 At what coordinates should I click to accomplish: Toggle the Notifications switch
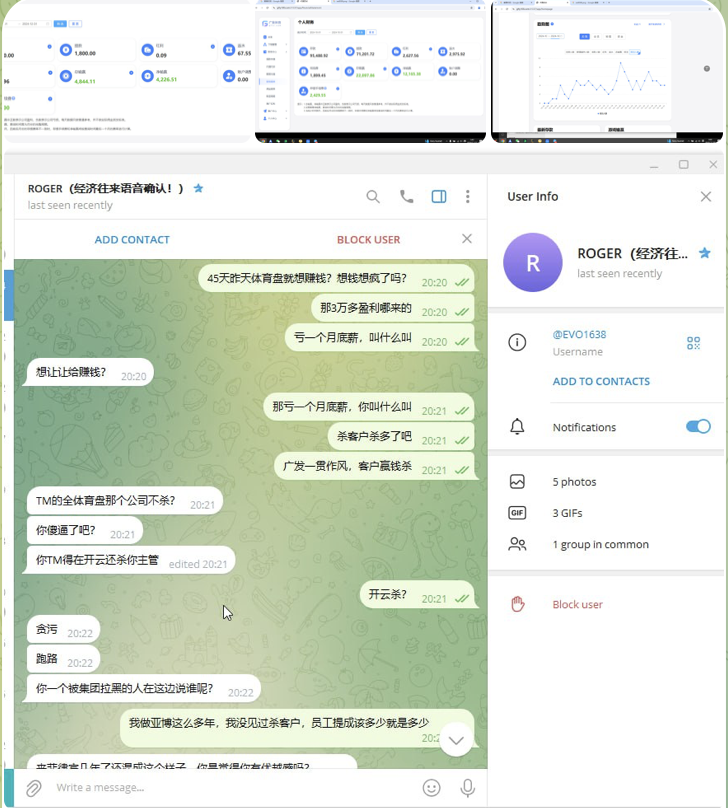click(698, 426)
